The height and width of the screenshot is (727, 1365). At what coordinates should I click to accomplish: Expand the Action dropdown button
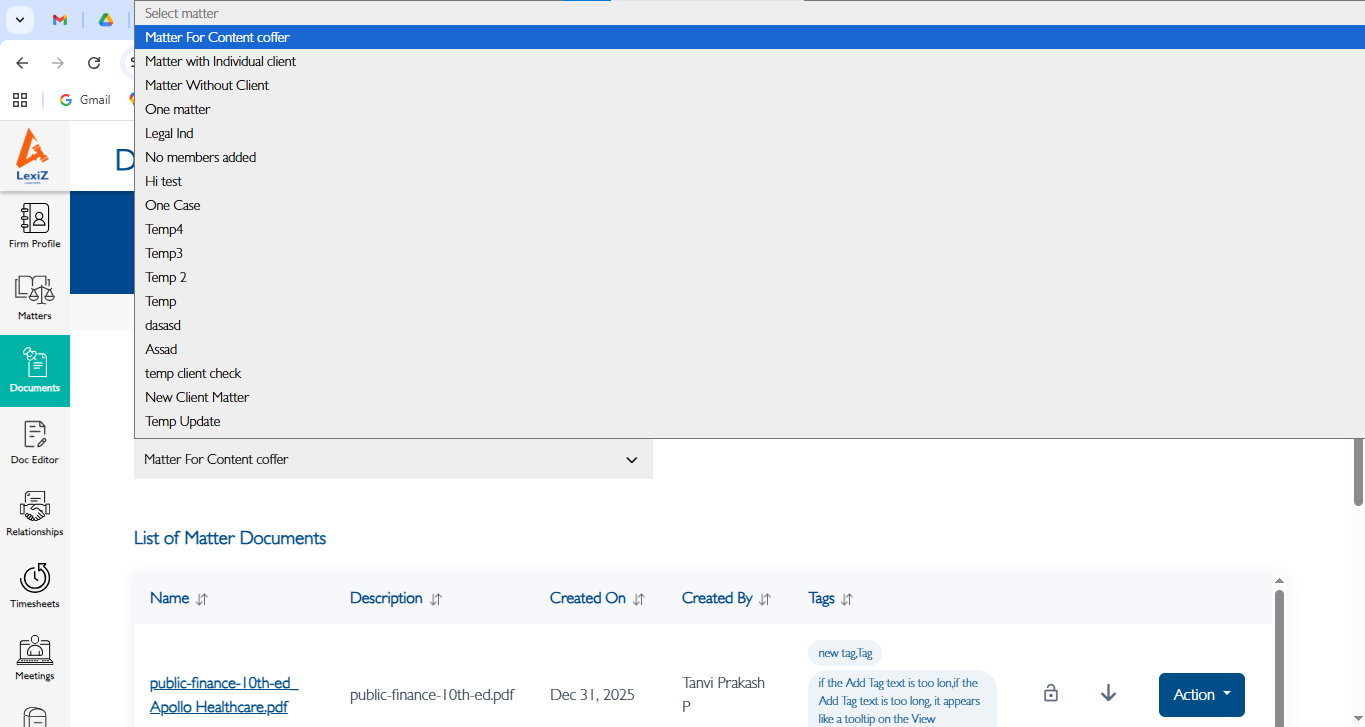pos(1201,695)
